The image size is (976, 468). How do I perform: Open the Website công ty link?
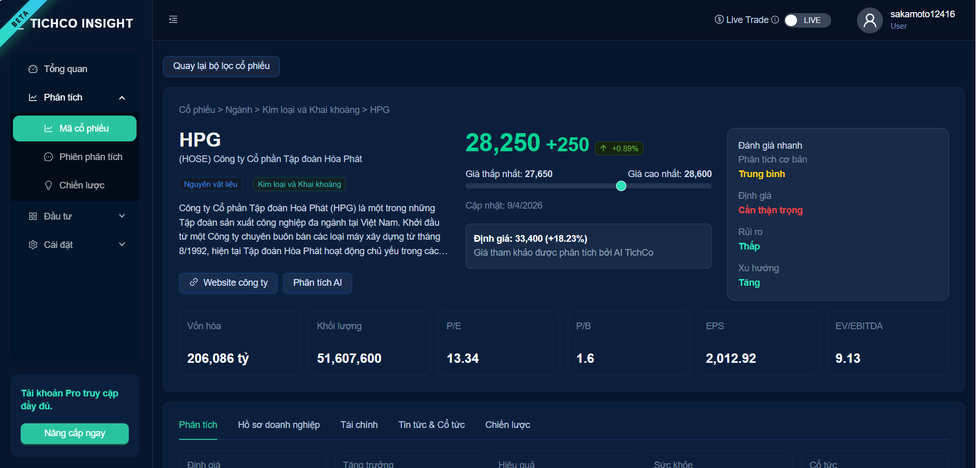tap(227, 283)
